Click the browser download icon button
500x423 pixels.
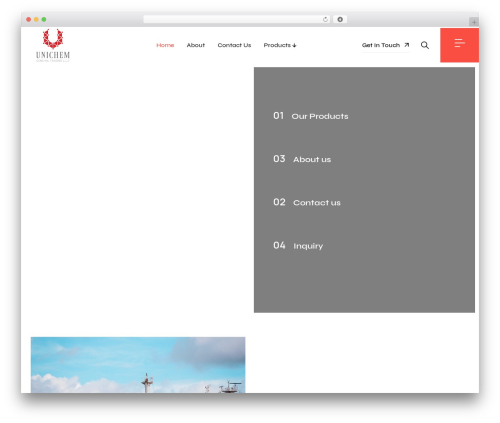(340, 19)
